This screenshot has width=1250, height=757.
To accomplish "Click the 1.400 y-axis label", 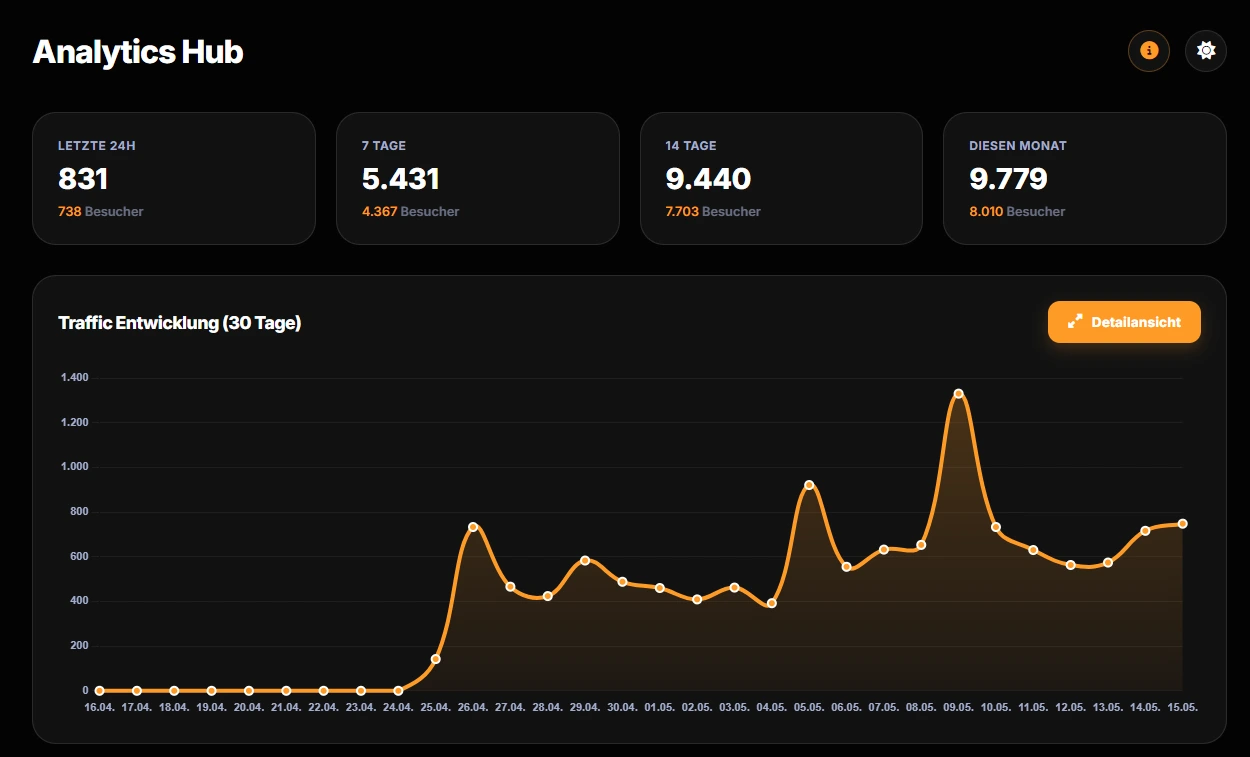I will [x=75, y=378].
